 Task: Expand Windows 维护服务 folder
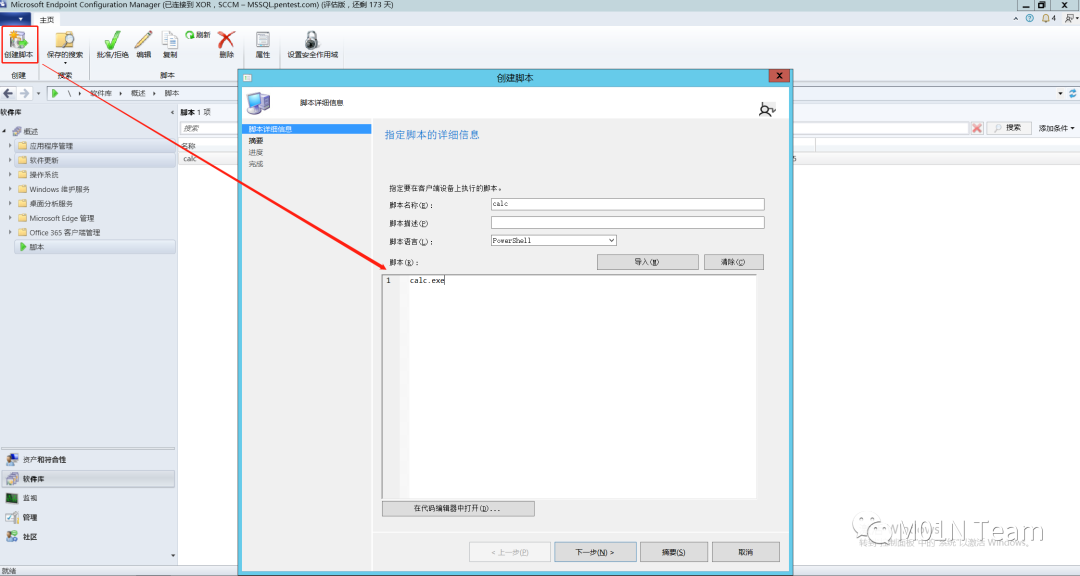click(10, 189)
